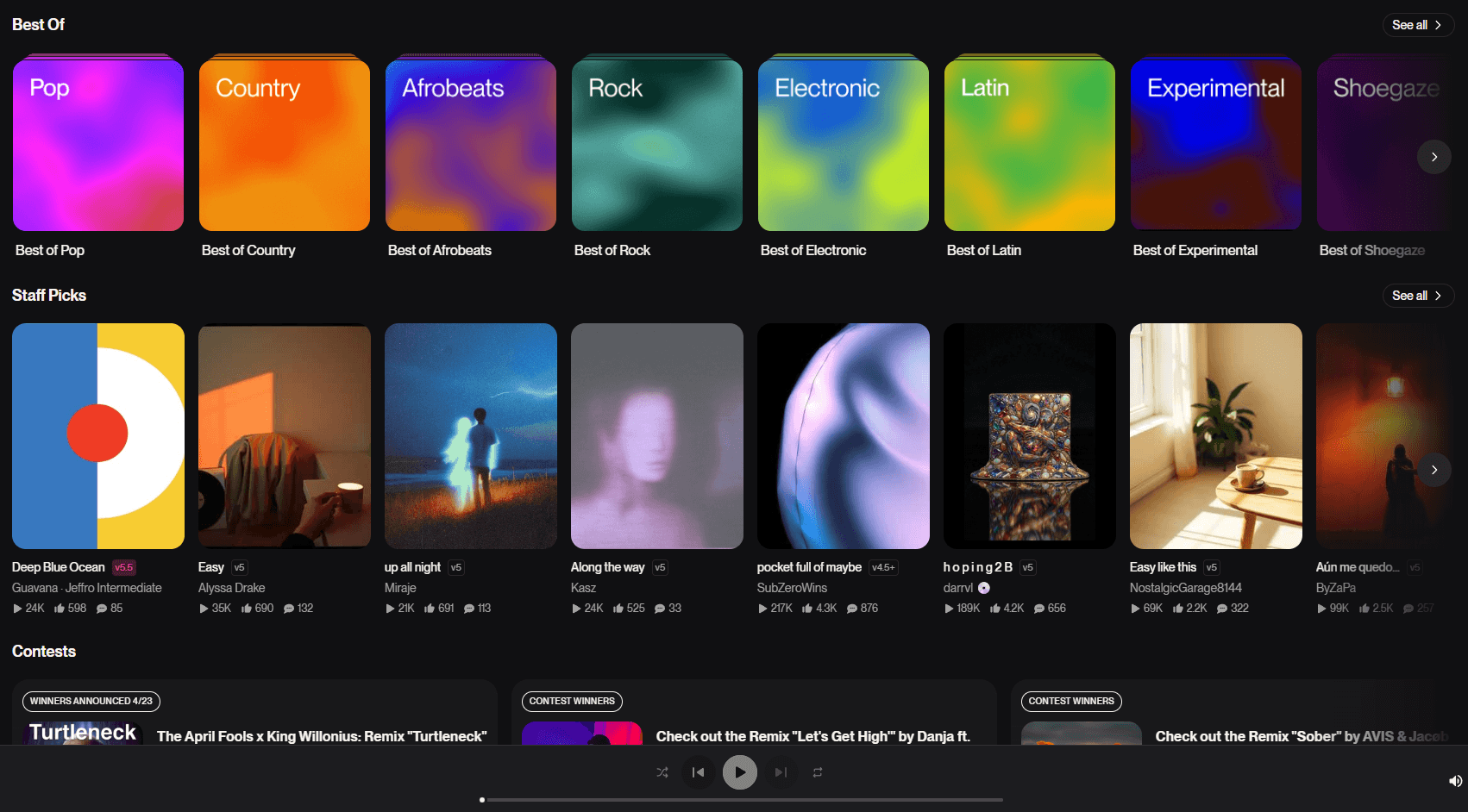Image resolution: width=1468 pixels, height=812 pixels.
Task: Click See all for Staff Picks section
Action: 1417,296
